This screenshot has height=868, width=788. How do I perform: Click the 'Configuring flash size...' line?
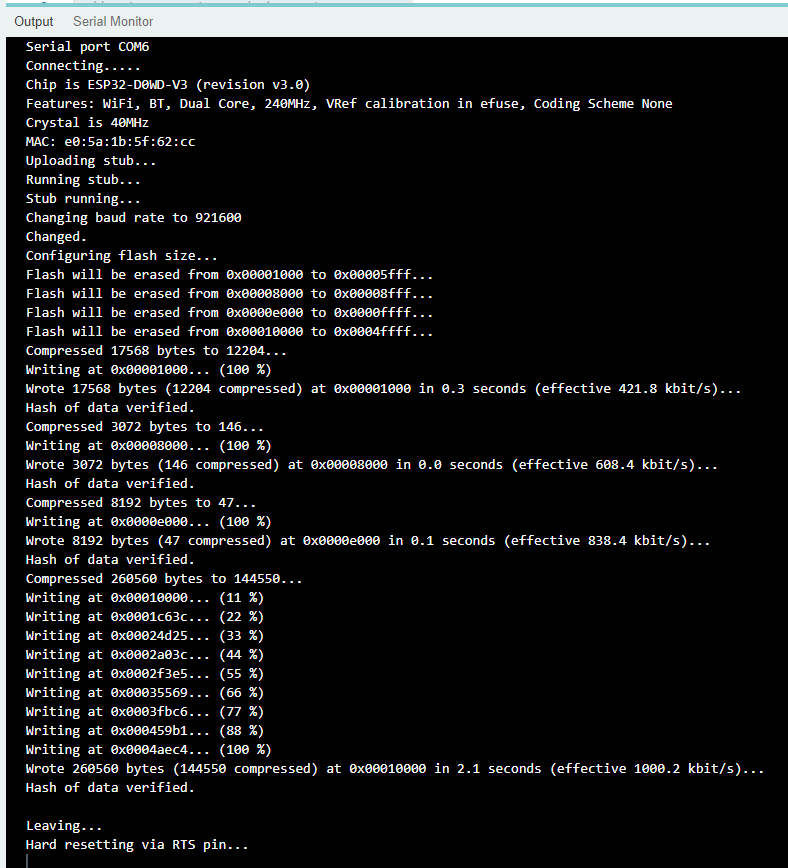click(x=122, y=256)
